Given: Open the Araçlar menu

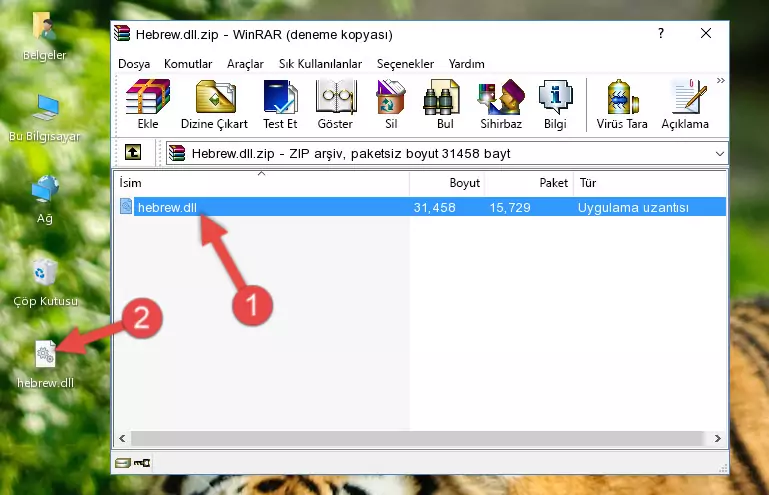Looking at the screenshot, I should 245,64.
